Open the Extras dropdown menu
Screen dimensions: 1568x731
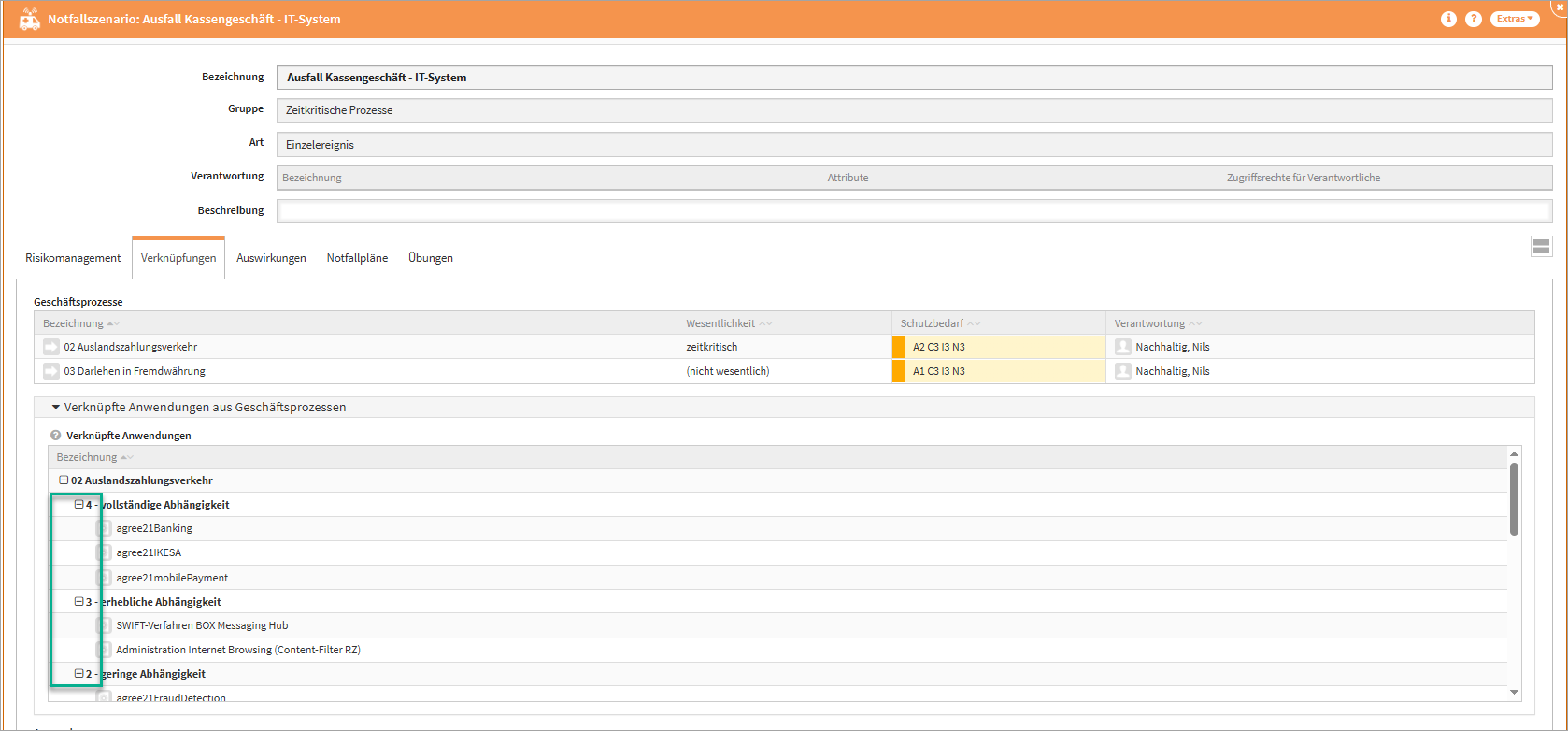click(1514, 19)
